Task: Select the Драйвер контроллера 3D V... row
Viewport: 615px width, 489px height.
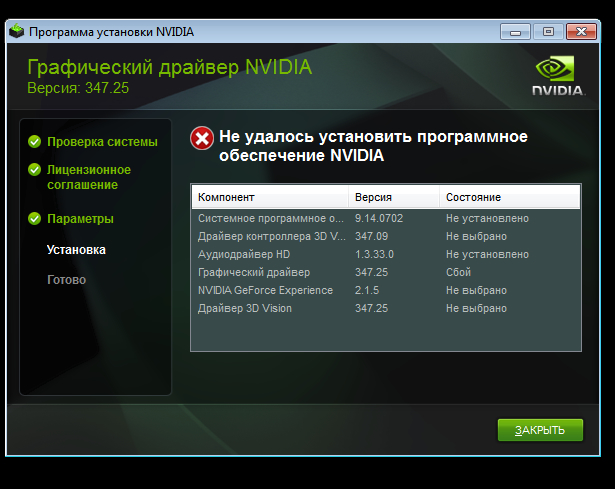Action: [386, 236]
